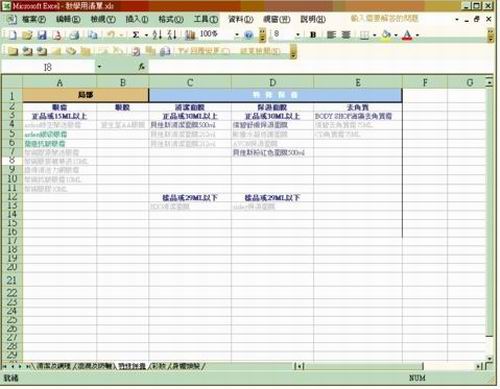Open the 編輯(E) menu

point(68,19)
